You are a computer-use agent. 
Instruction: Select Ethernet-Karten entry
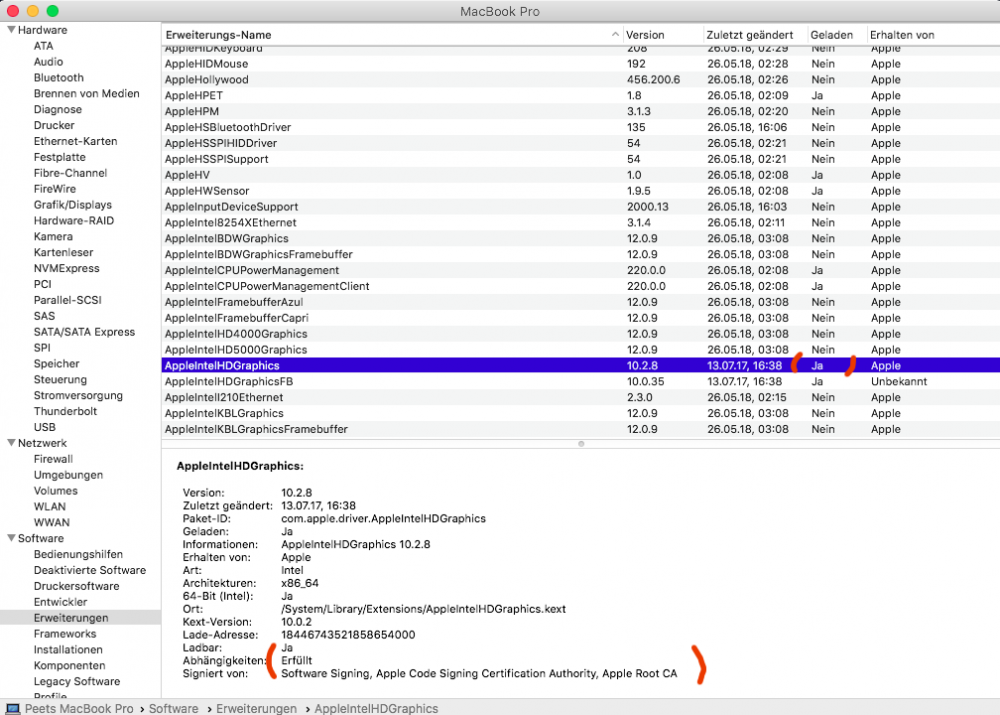[x=75, y=142]
